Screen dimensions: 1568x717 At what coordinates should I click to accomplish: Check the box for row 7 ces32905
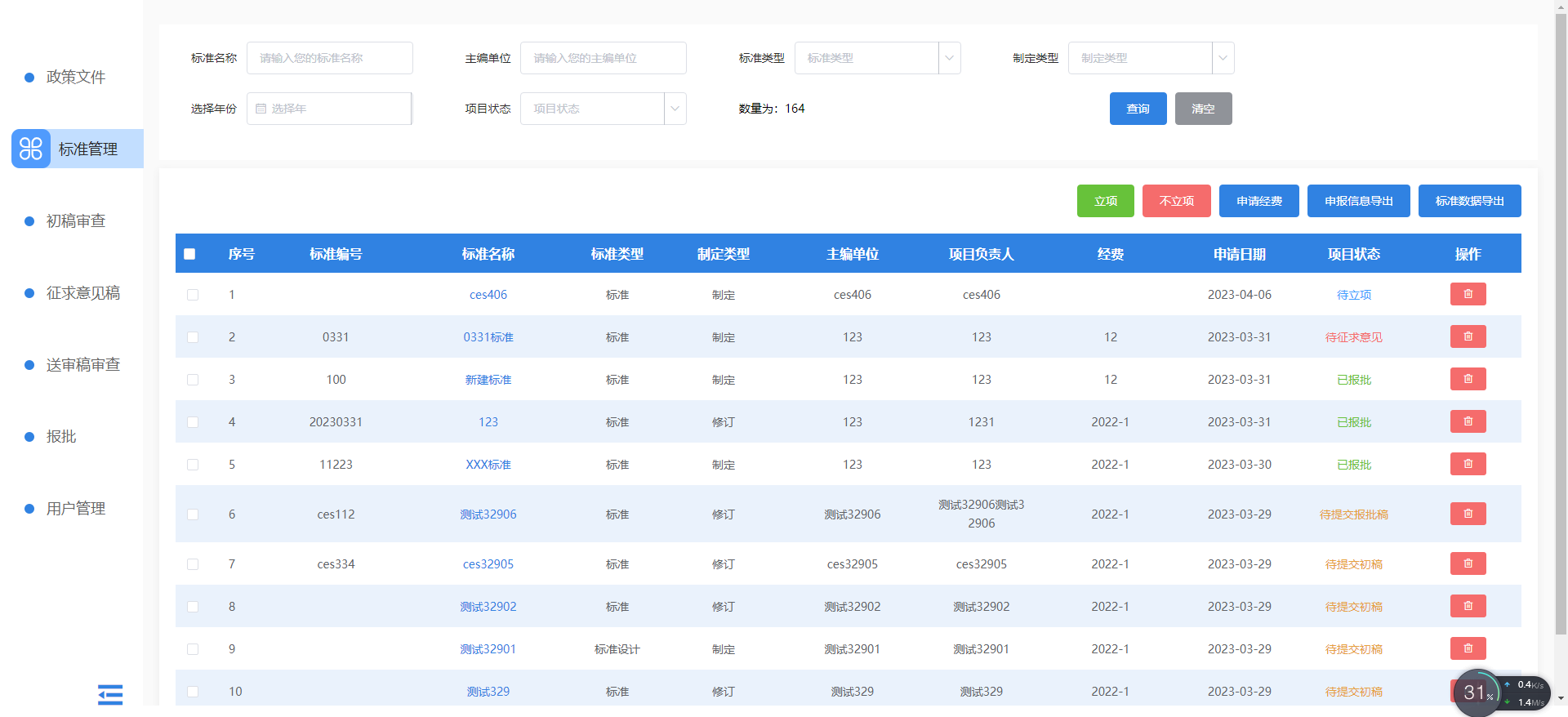click(193, 564)
